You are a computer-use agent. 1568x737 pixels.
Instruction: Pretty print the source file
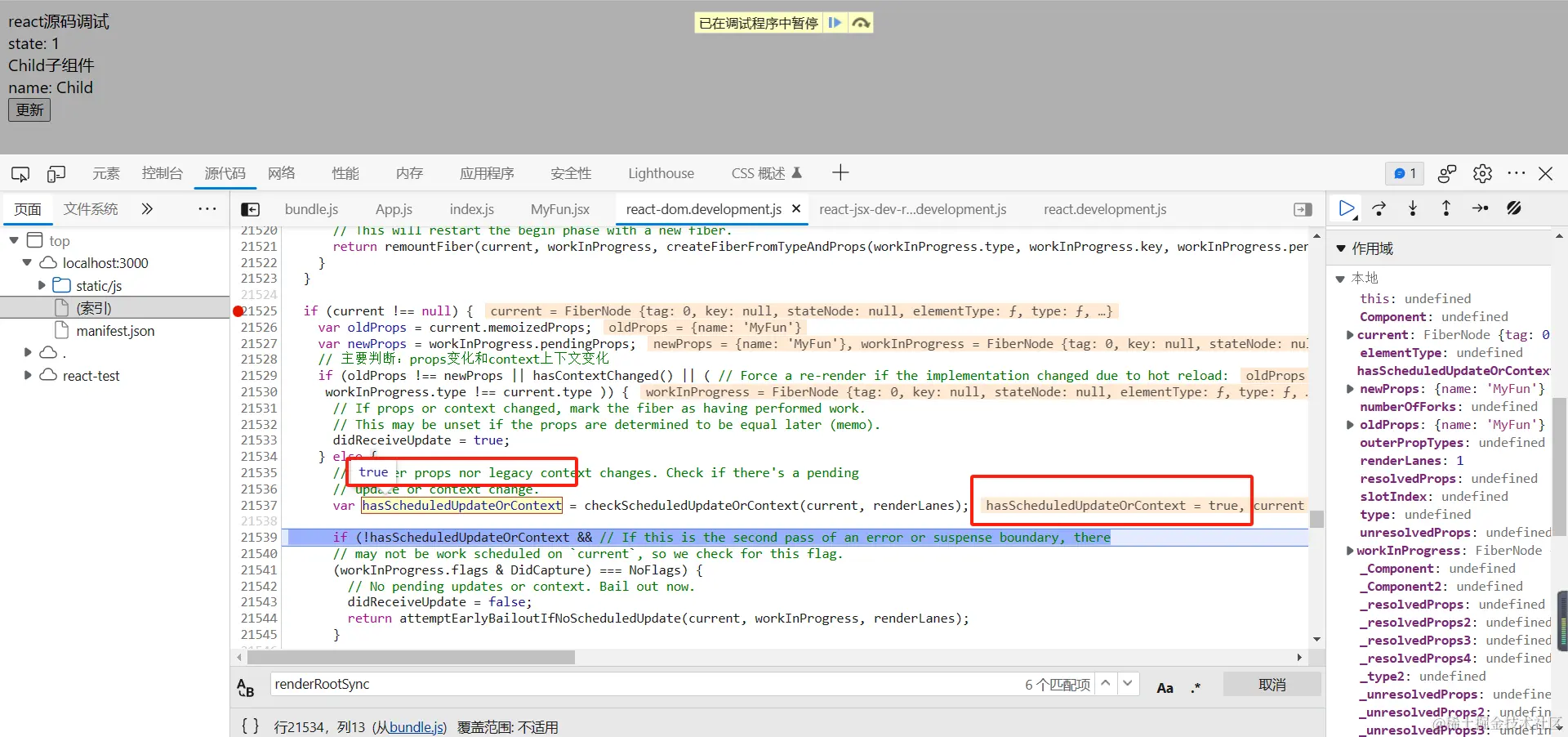pyautogui.click(x=251, y=726)
